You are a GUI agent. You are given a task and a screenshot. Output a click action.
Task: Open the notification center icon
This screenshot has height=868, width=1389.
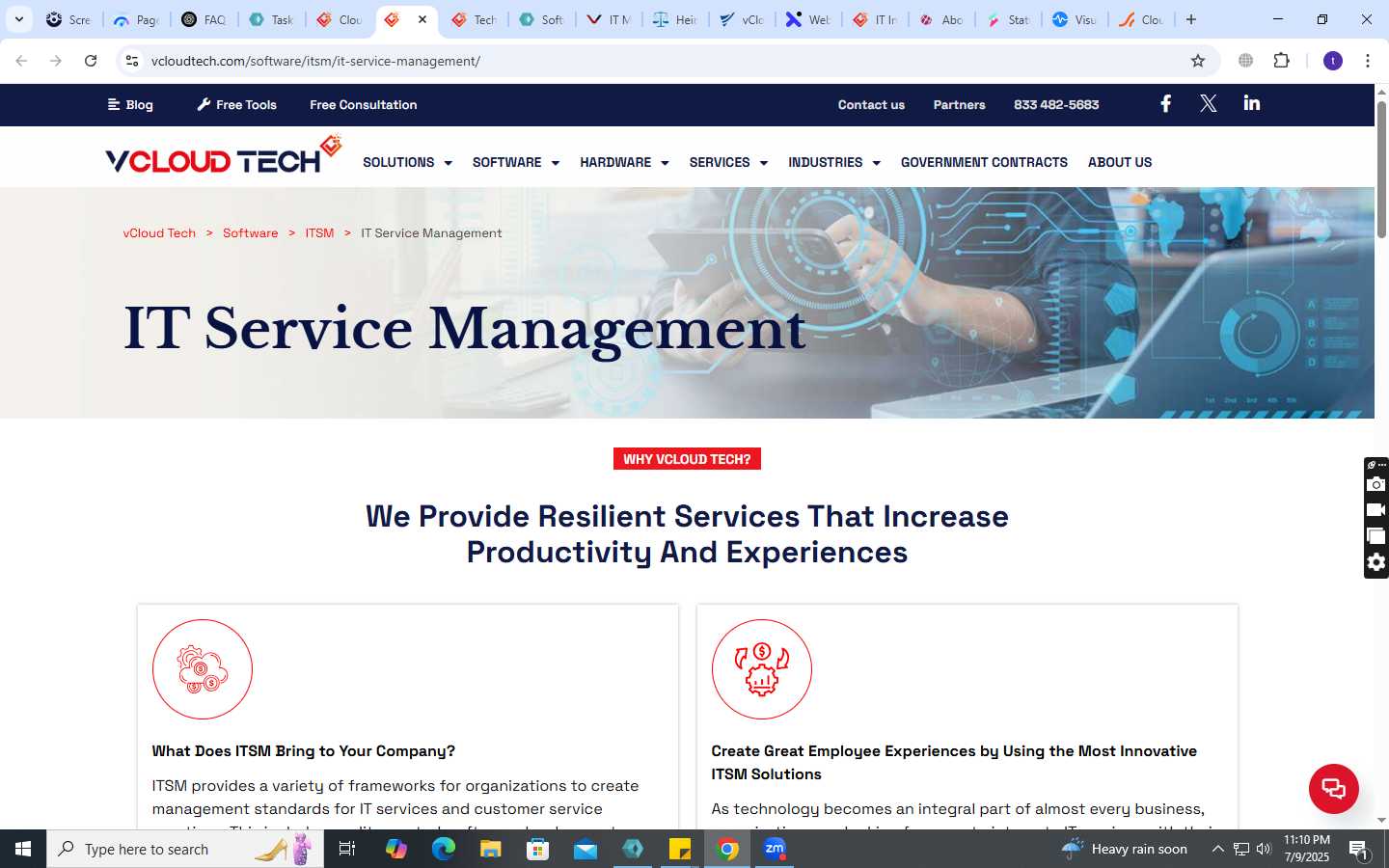tap(1358, 850)
